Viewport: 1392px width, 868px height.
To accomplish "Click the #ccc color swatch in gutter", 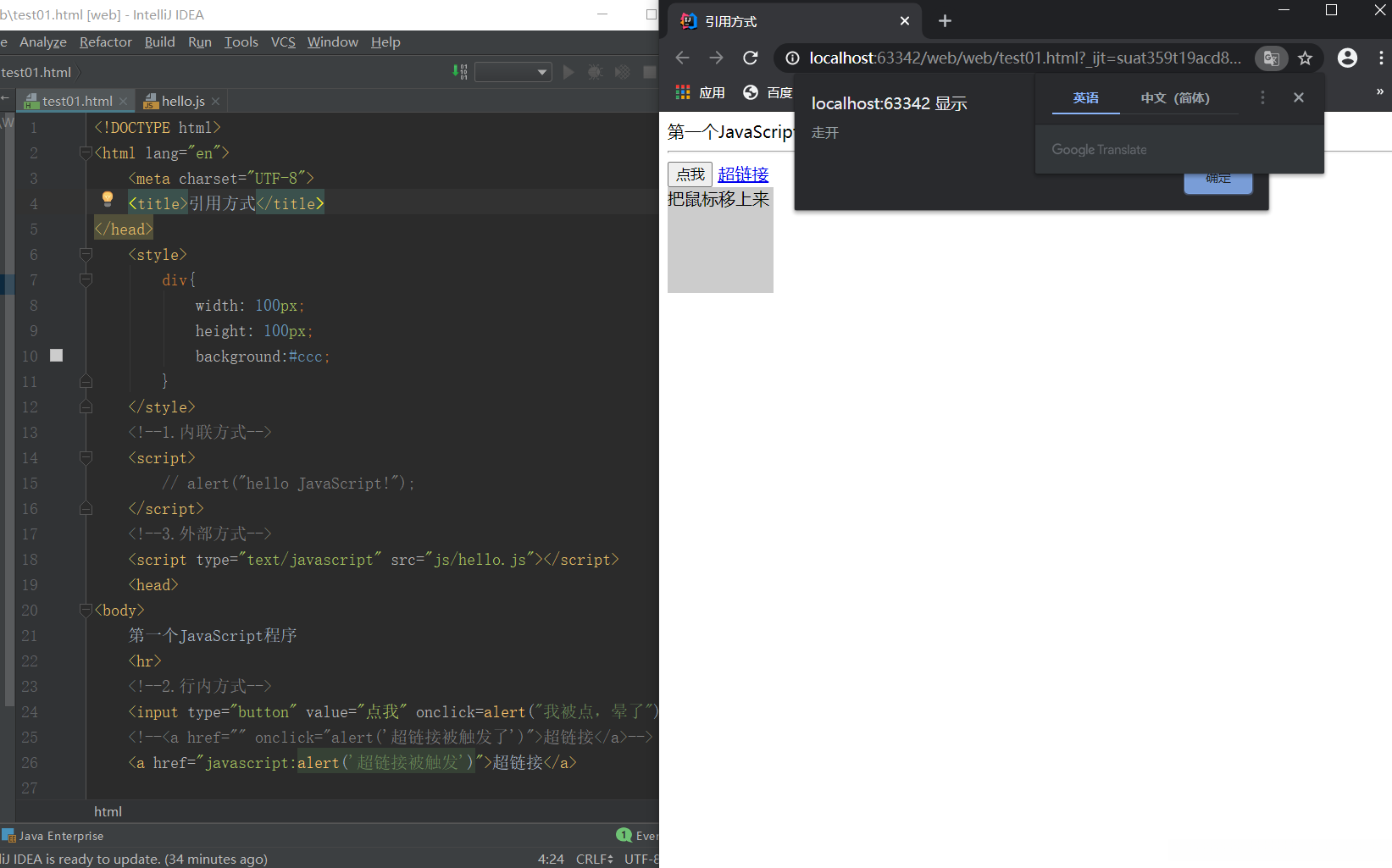I will point(57,356).
